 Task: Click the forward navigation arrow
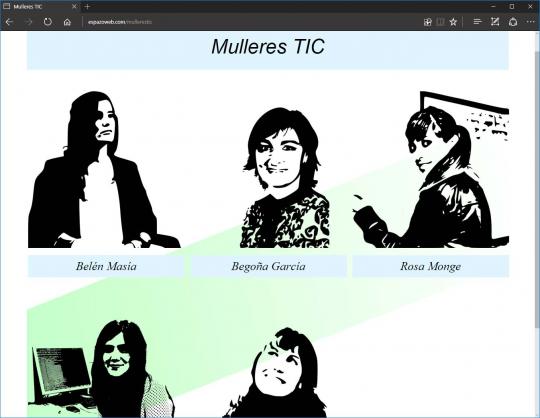pos(29,22)
